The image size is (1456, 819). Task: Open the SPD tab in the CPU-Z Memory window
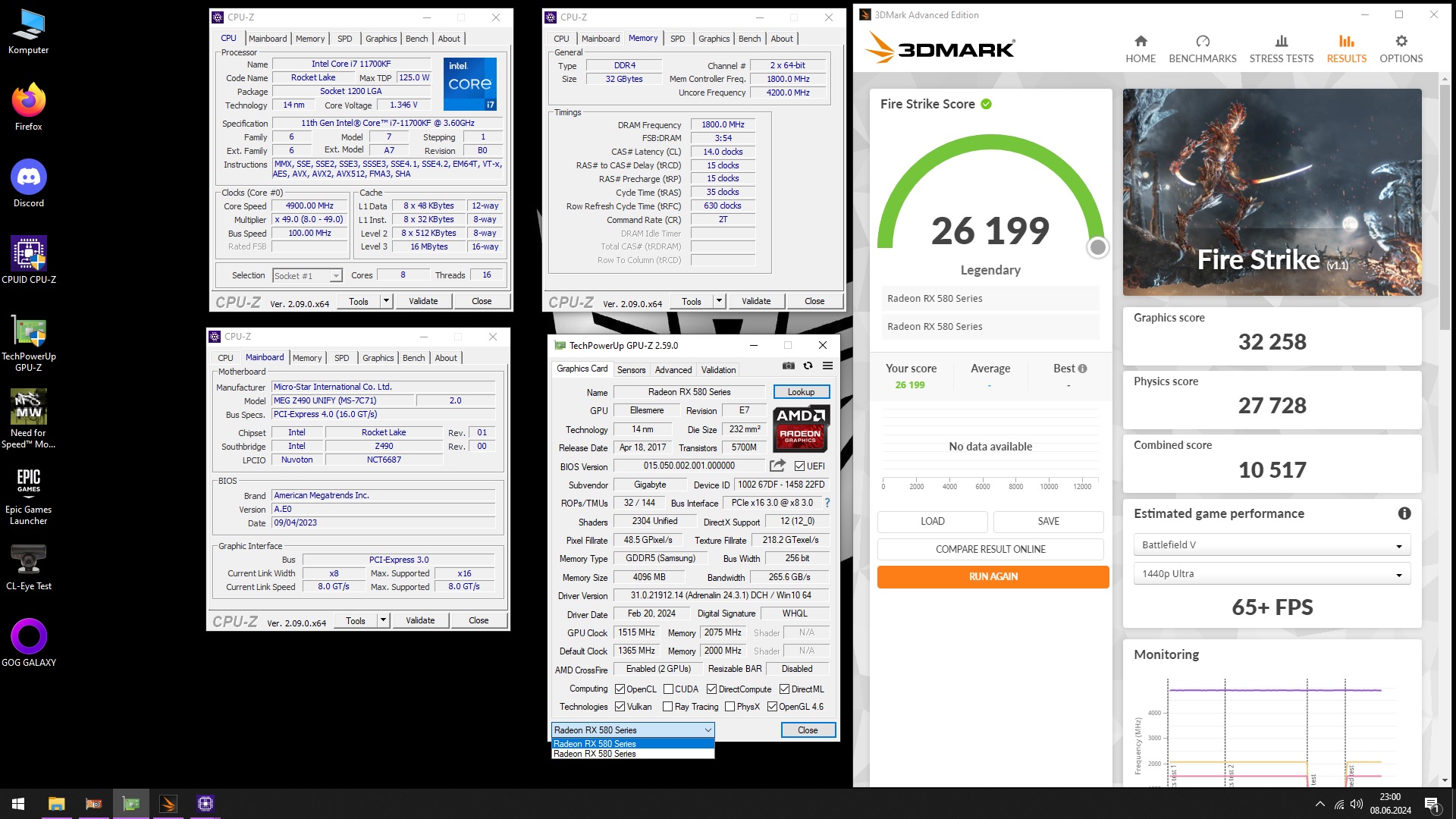click(677, 39)
